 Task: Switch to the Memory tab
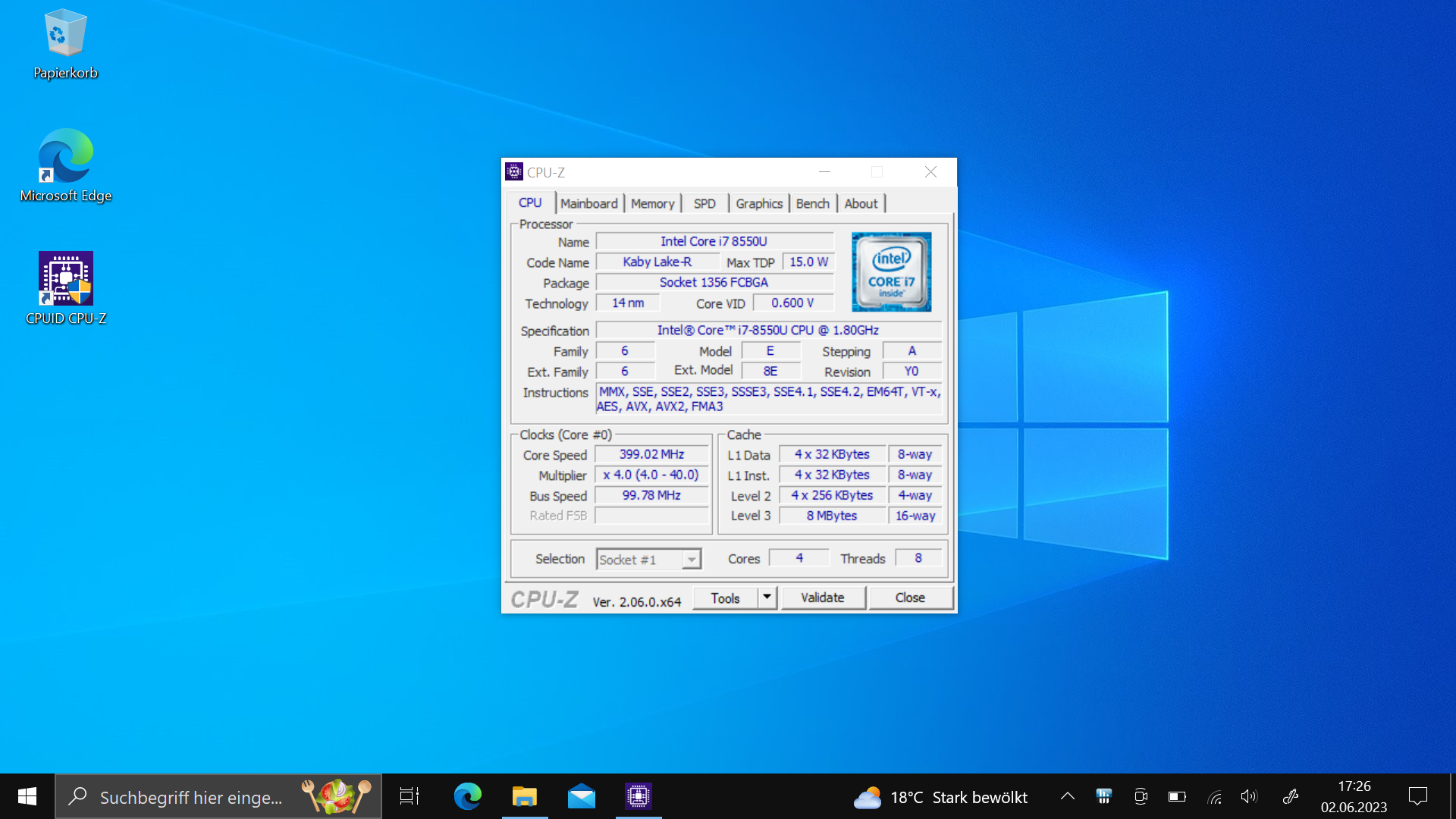(652, 203)
